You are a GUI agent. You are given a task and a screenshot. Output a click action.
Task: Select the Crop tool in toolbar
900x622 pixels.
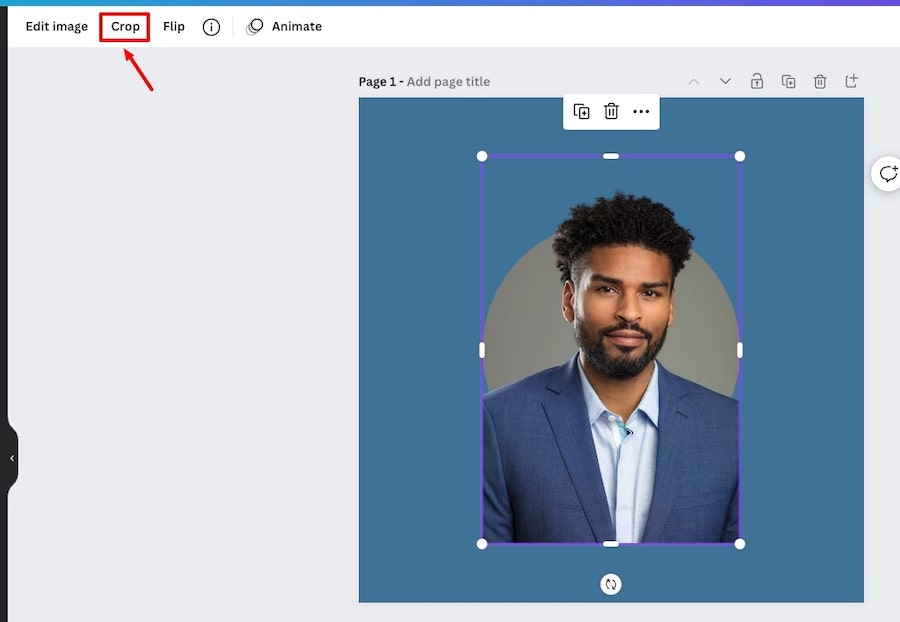(x=125, y=26)
